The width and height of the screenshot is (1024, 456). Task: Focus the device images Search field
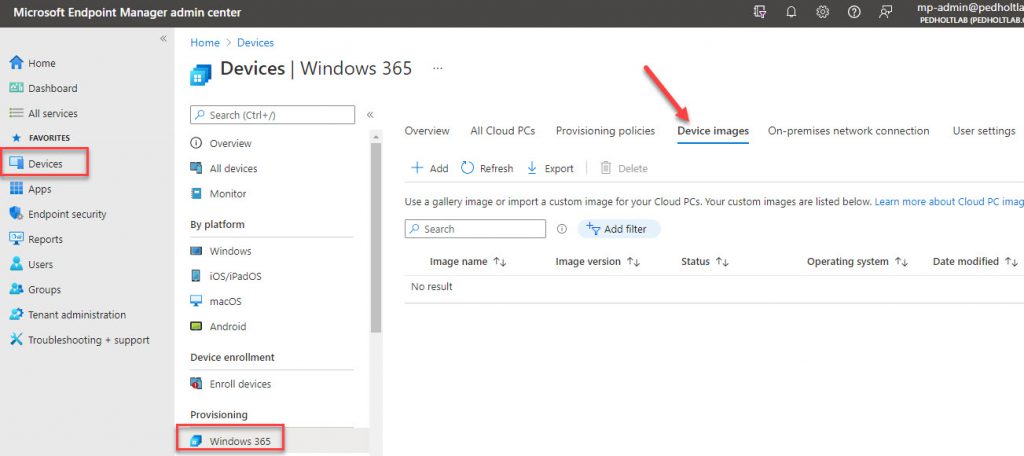(x=475, y=229)
